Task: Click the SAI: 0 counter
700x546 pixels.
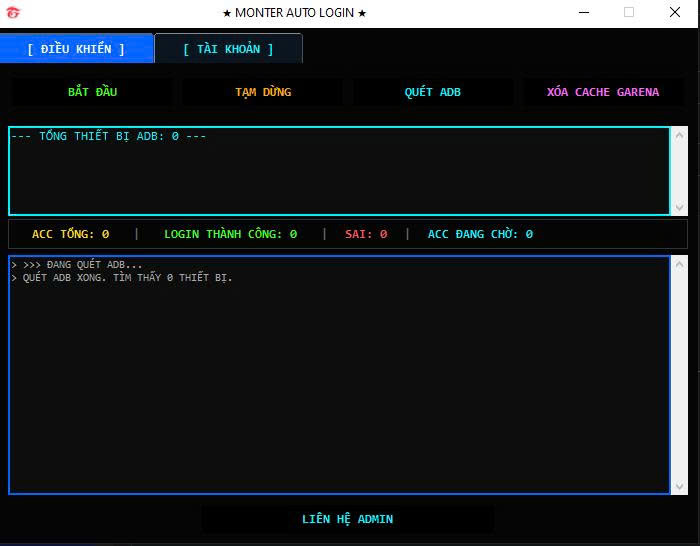Action: [366, 234]
